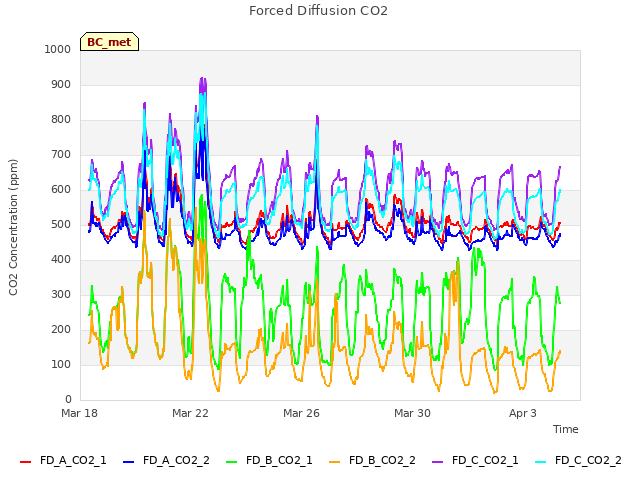Click the green FD_B_CO2_1 legend swatch
The width and height of the screenshot is (640, 480).
click(x=231, y=462)
